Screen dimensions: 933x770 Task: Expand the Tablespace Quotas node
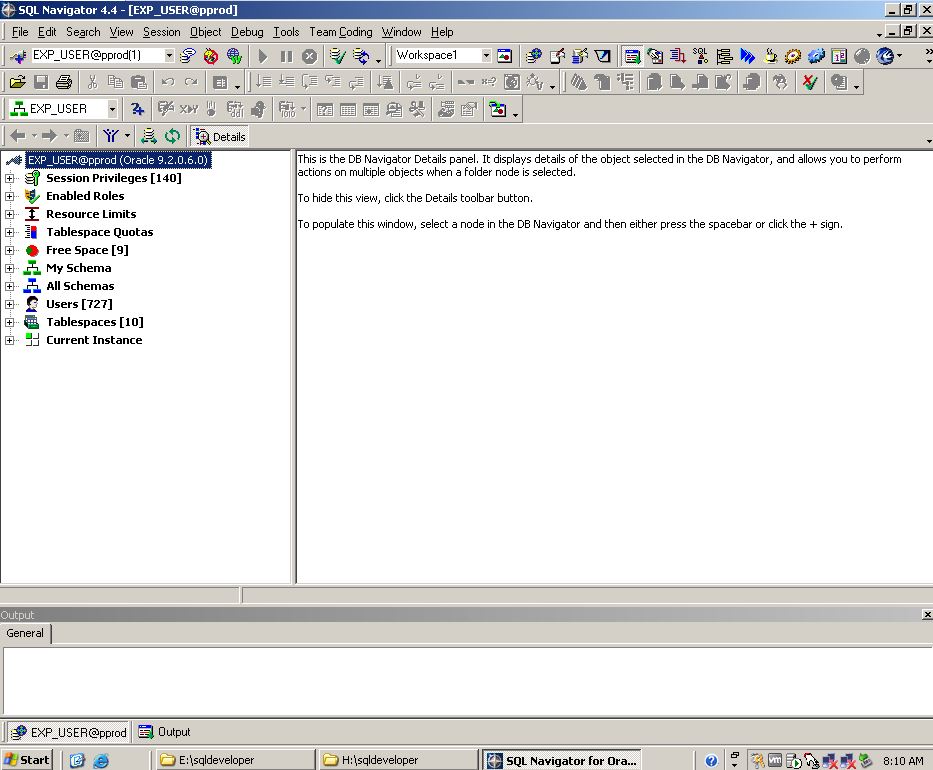(10, 232)
